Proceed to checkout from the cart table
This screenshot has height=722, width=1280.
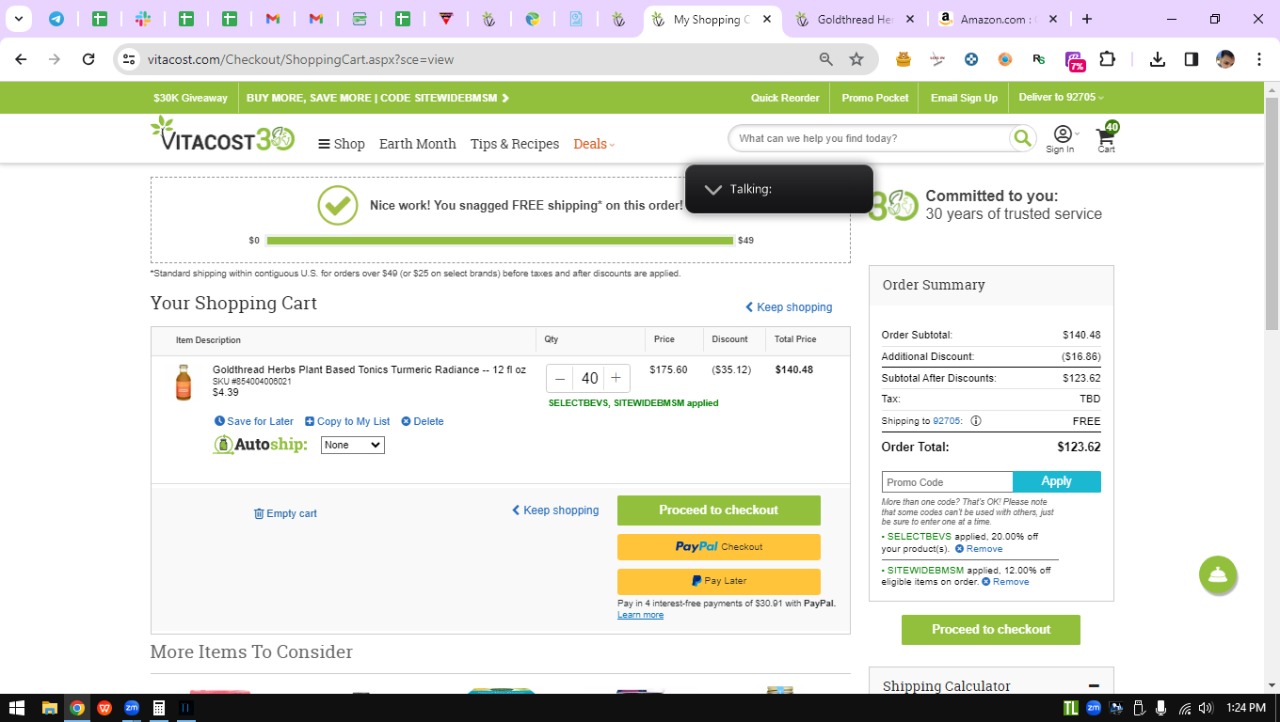719,510
